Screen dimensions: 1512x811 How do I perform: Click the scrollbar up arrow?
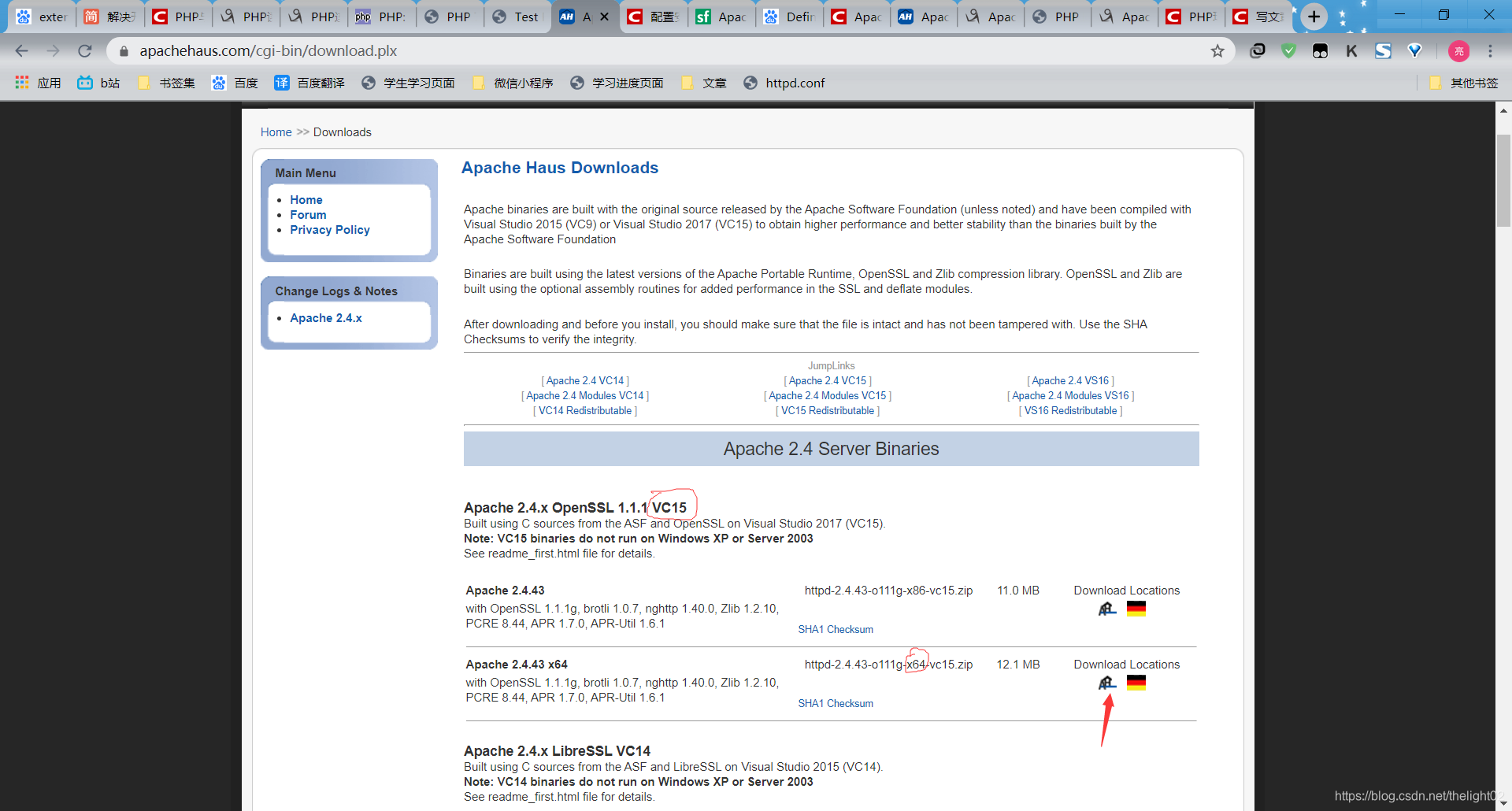coord(1503,110)
